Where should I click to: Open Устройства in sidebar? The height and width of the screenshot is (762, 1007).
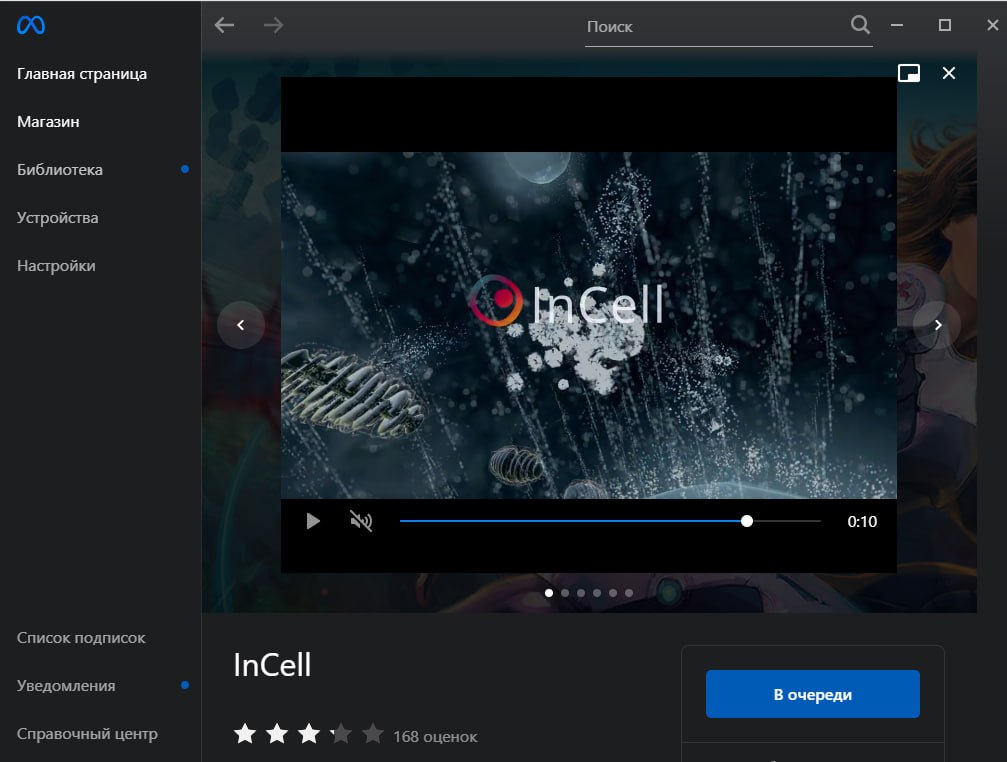tap(58, 218)
